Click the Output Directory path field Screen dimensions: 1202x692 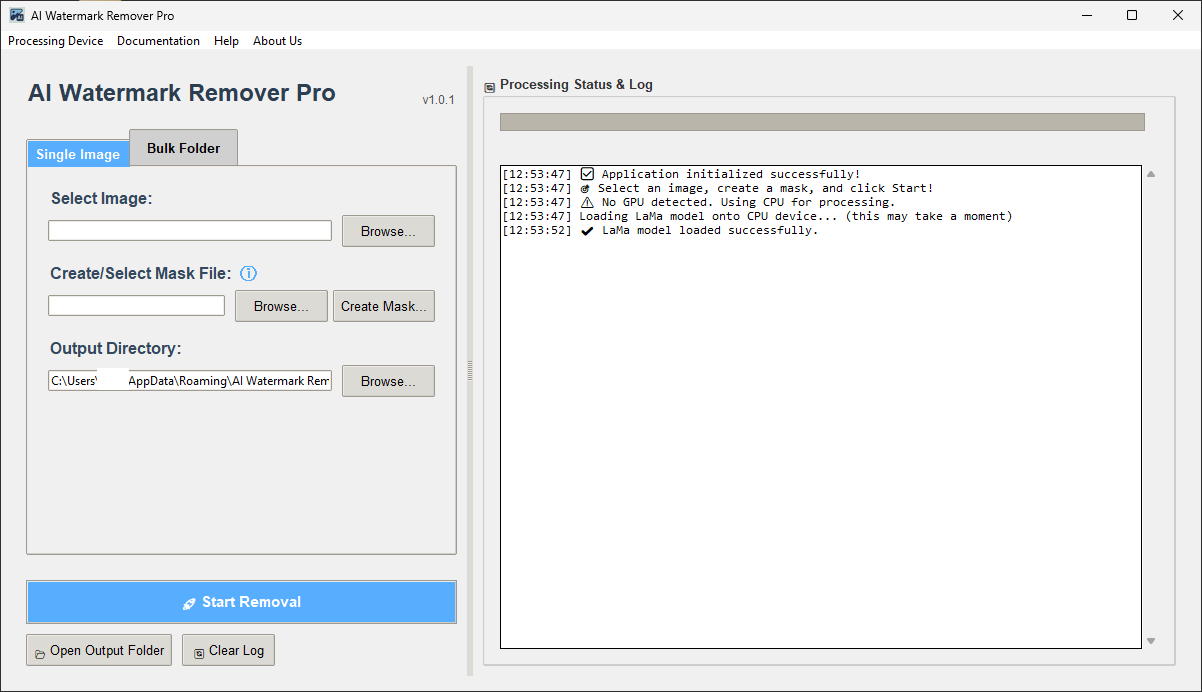(x=190, y=381)
